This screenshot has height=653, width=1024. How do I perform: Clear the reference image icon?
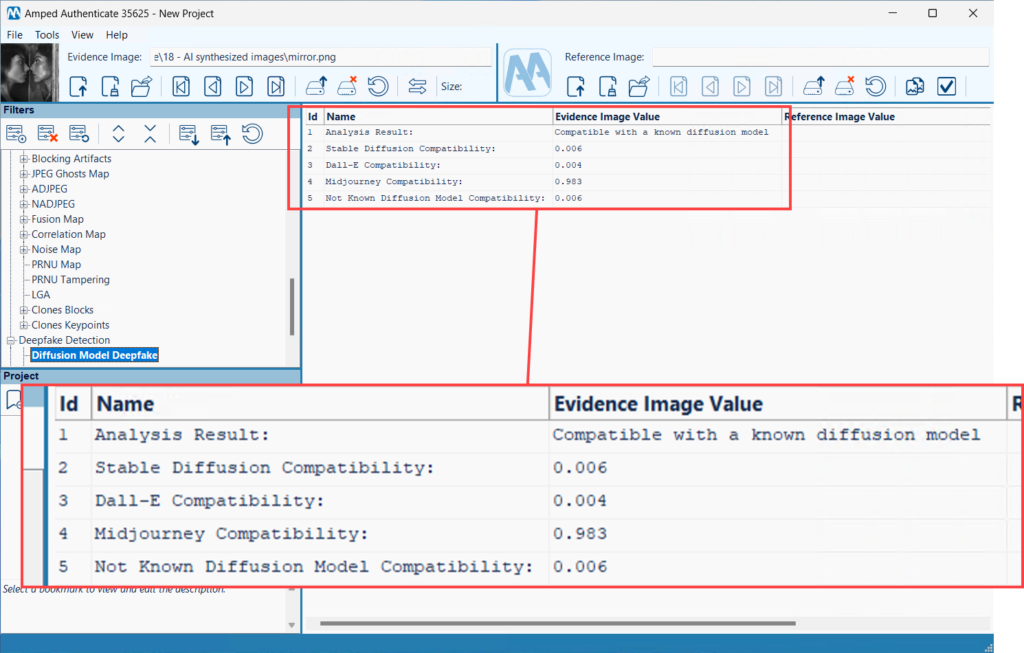tap(607, 86)
